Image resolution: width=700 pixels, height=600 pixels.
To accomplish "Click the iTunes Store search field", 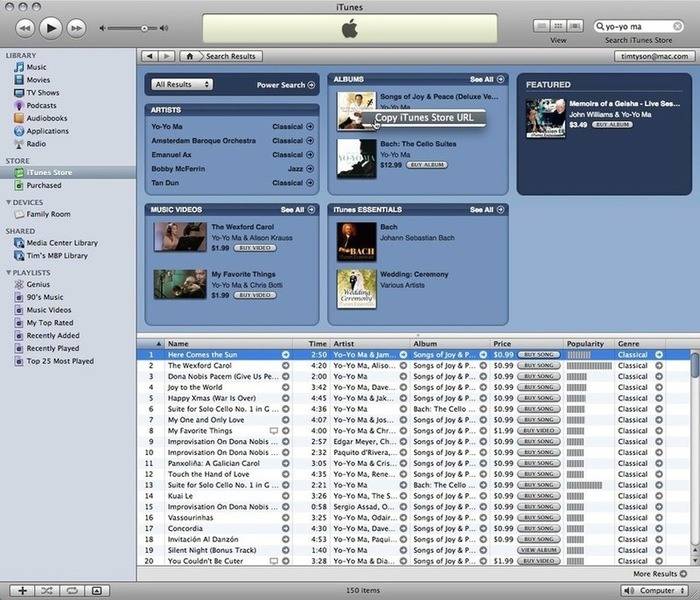I will [638, 26].
